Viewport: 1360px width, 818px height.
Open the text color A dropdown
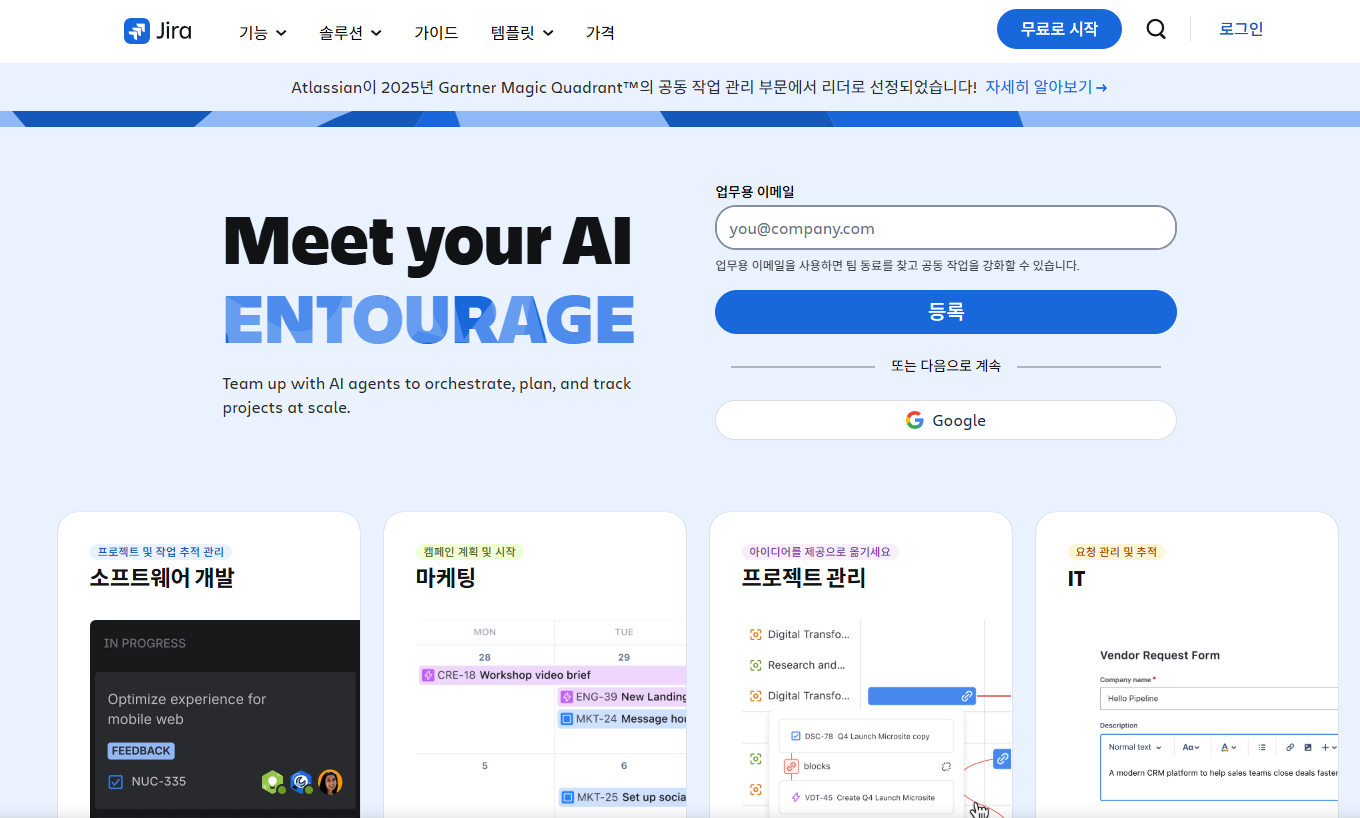tap(1229, 747)
